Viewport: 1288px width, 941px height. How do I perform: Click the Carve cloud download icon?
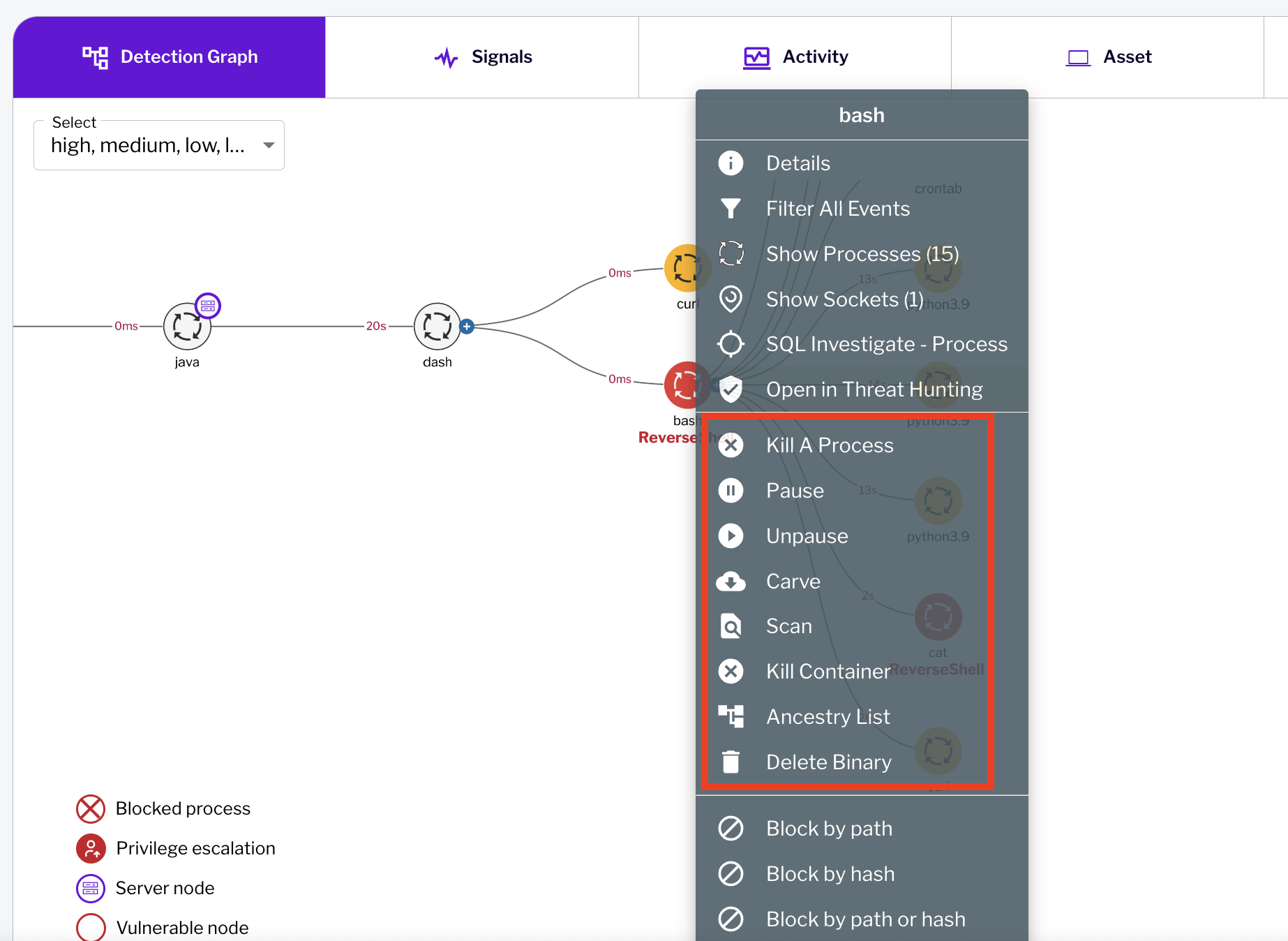731,581
